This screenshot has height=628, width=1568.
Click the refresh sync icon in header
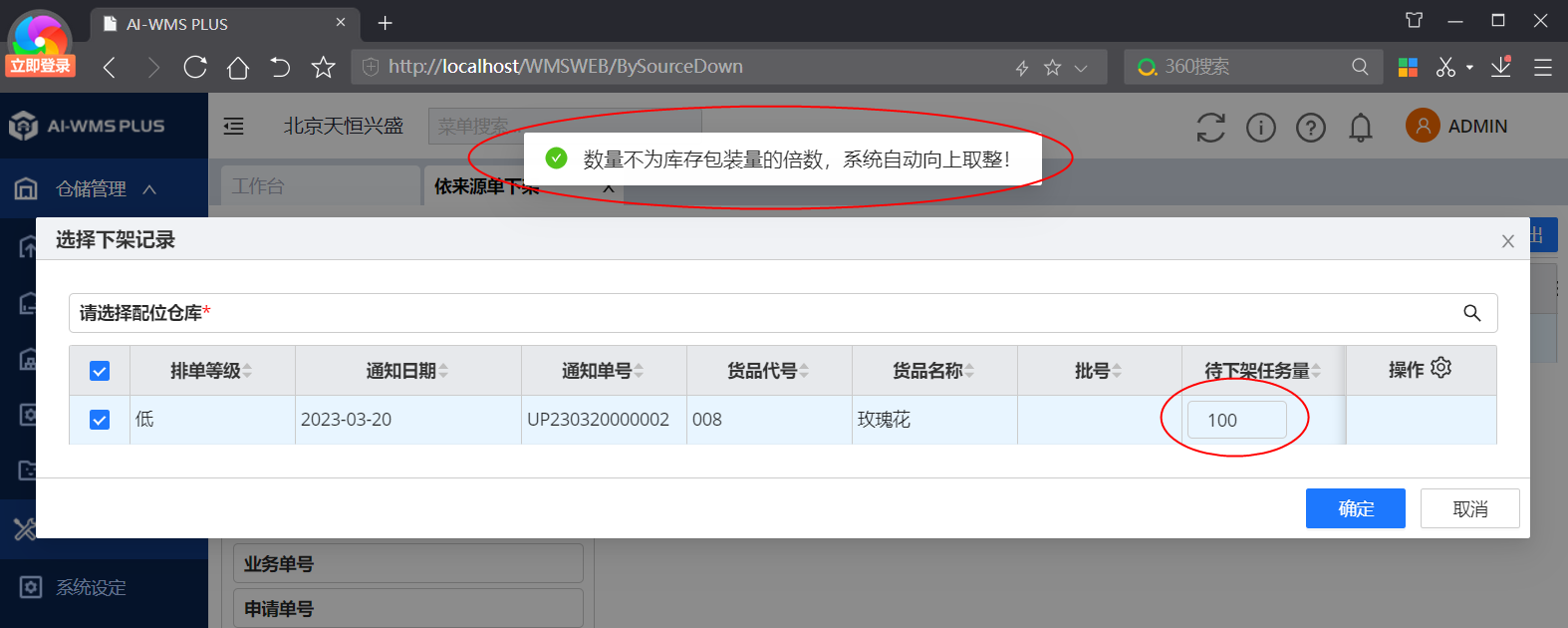click(x=1210, y=128)
